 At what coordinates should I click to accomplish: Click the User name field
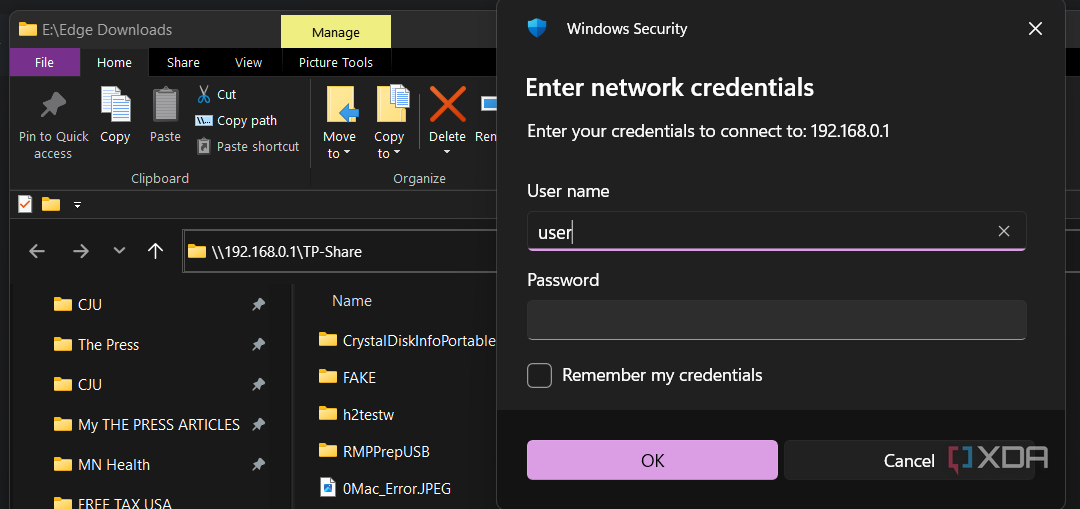click(776, 231)
